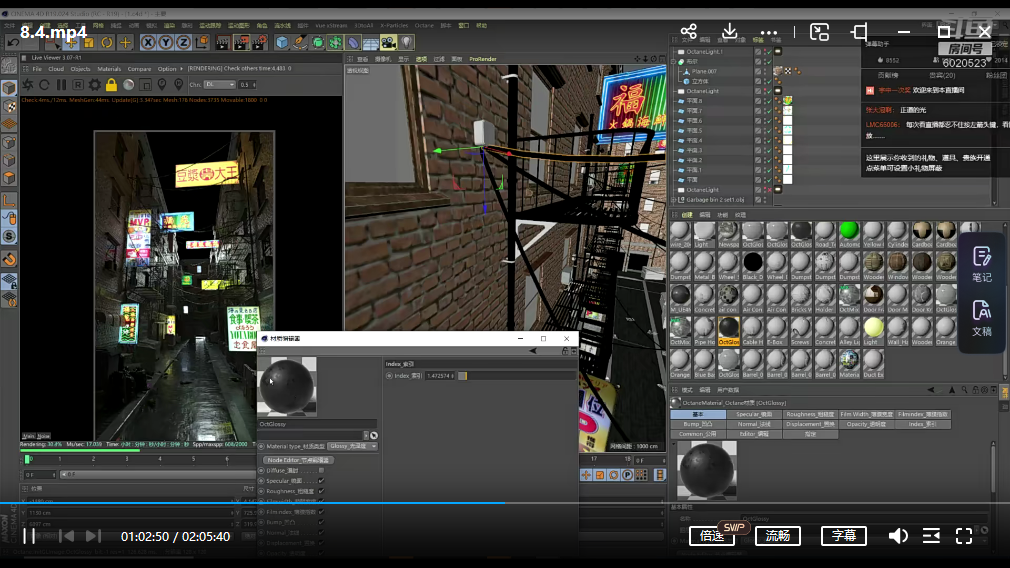Open the 流畅 video quality selector

tap(777, 536)
